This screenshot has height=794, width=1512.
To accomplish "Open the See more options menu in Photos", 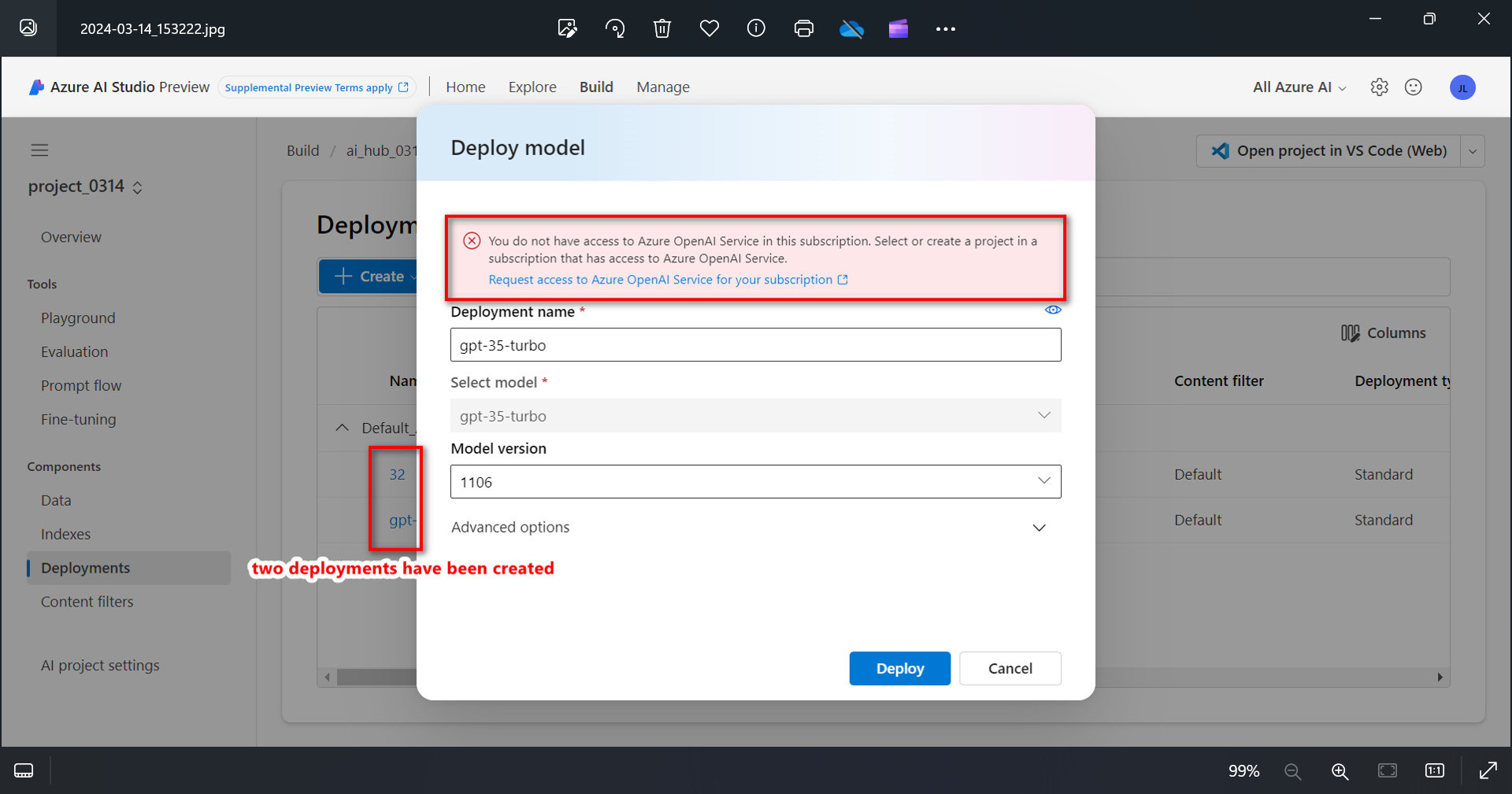I will pyautogui.click(x=945, y=28).
